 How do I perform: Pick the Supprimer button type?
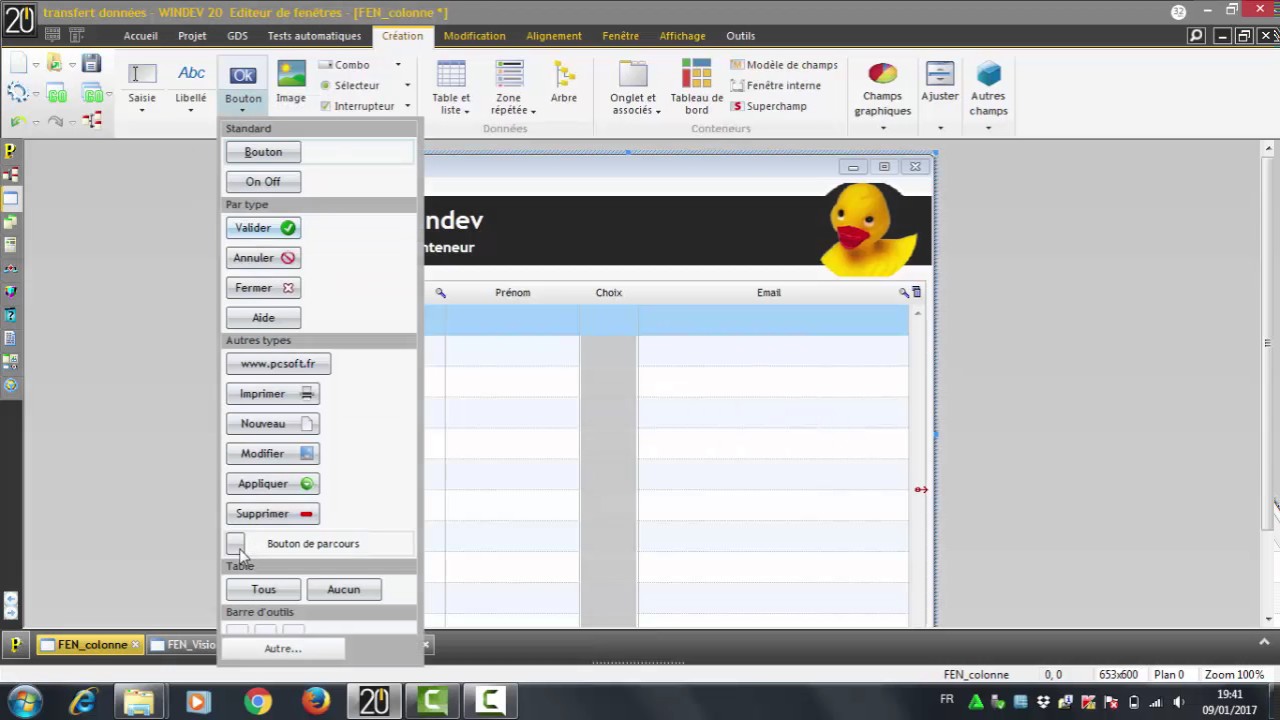(x=273, y=514)
